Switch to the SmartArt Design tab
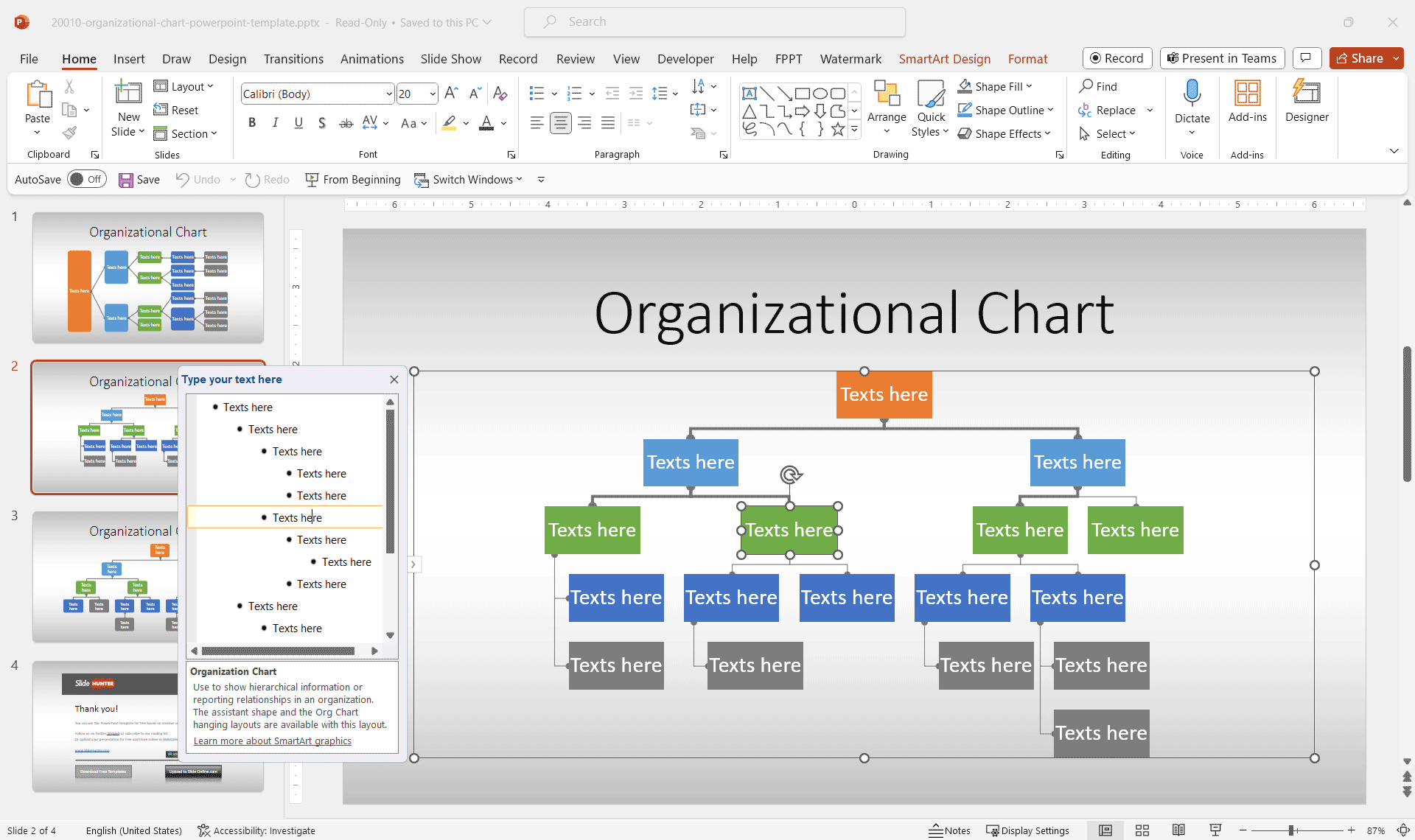This screenshot has width=1415, height=840. pos(945,59)
